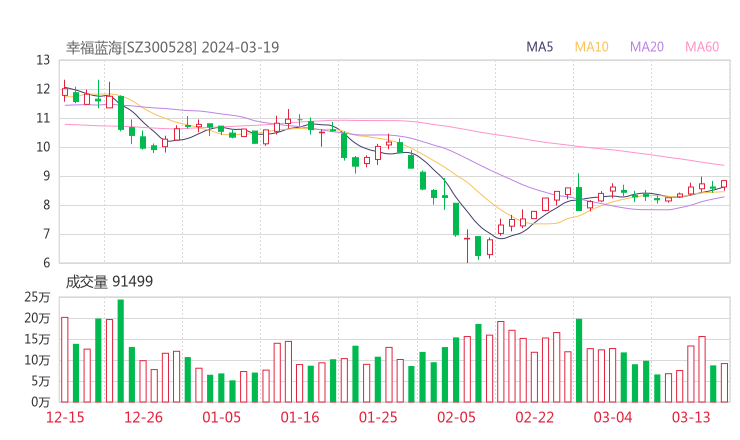Click the MA10 legend label
Viewport: 740px width, 440px height.
point(591,47)
